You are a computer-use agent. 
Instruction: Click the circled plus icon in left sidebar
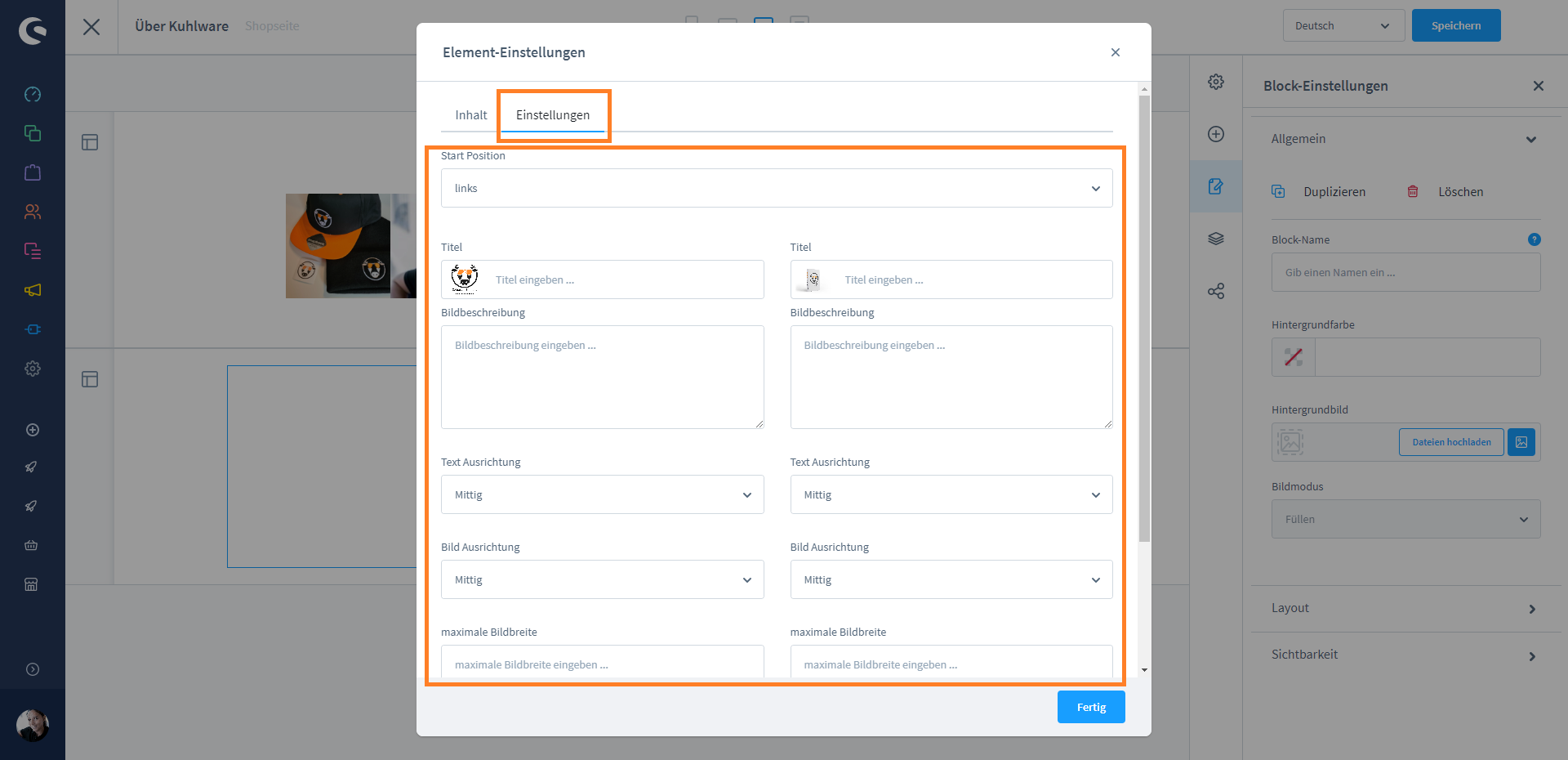tap(33, 430)
